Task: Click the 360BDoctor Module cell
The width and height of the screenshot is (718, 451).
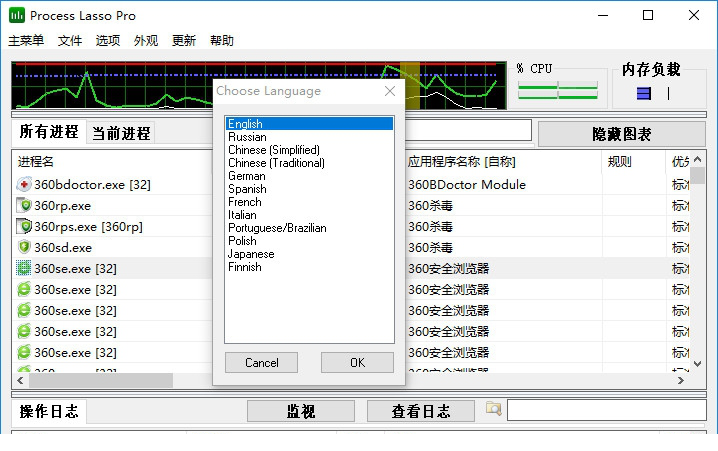Action: pos(467,185)
